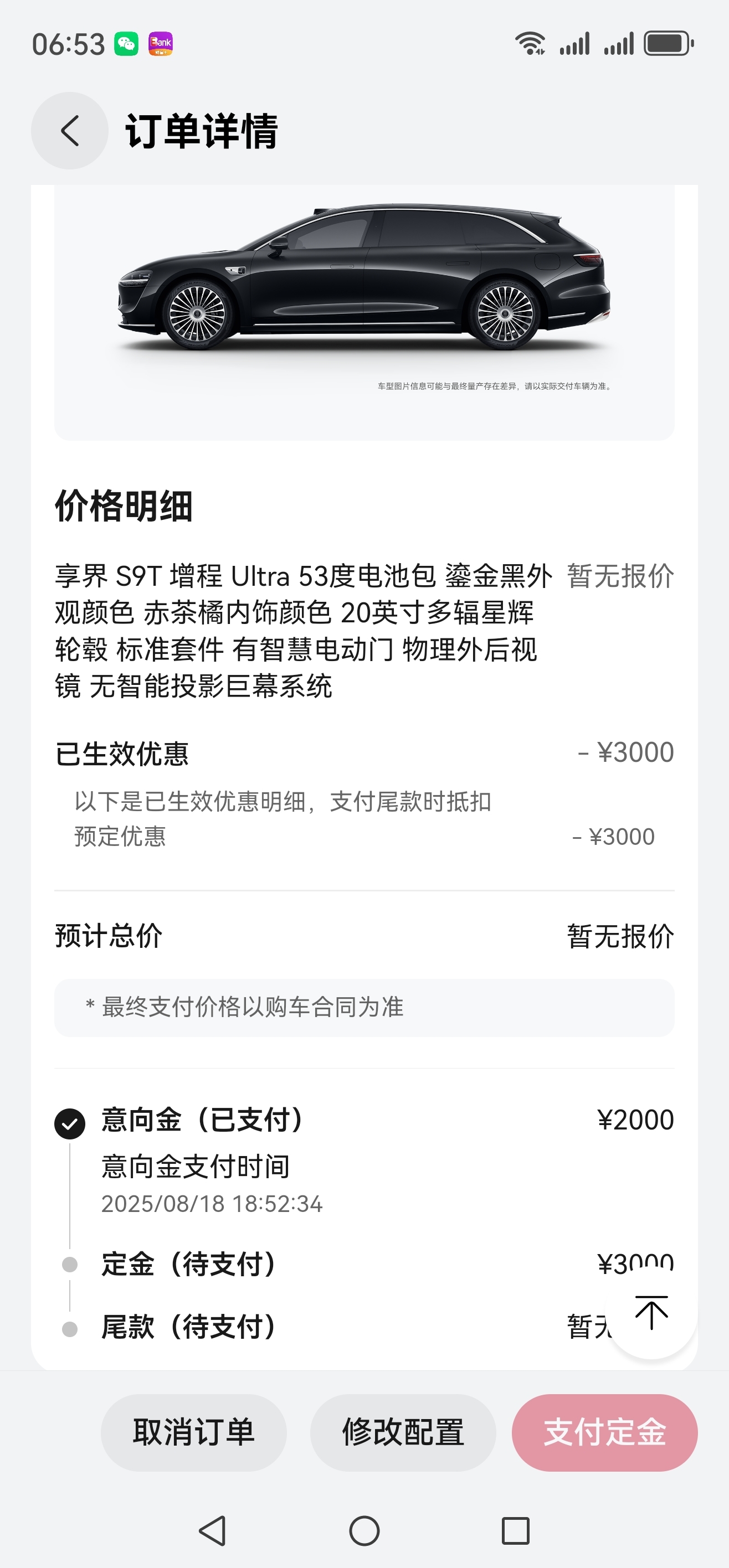Tap the 取消订单 button
Viewport: 729px width, 1568px height.
(x=194, y=1432)
